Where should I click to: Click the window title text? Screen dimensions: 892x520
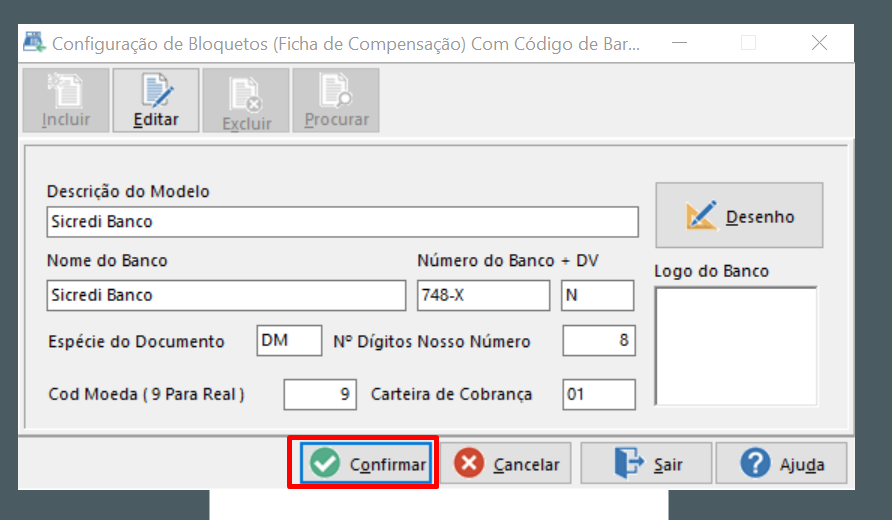(346, 44)
